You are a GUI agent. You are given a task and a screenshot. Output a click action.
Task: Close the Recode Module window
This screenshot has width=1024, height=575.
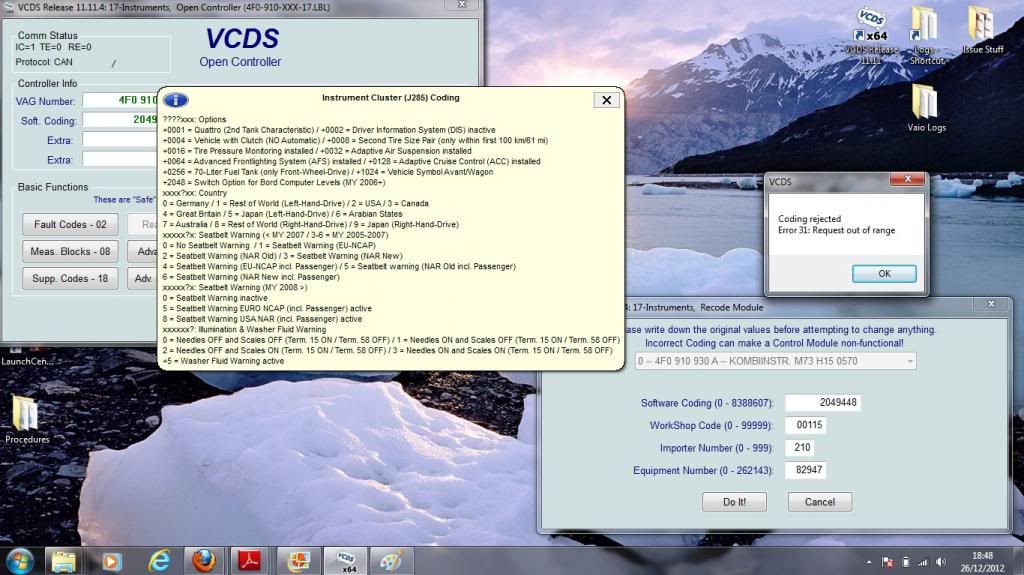click(990, 304)
